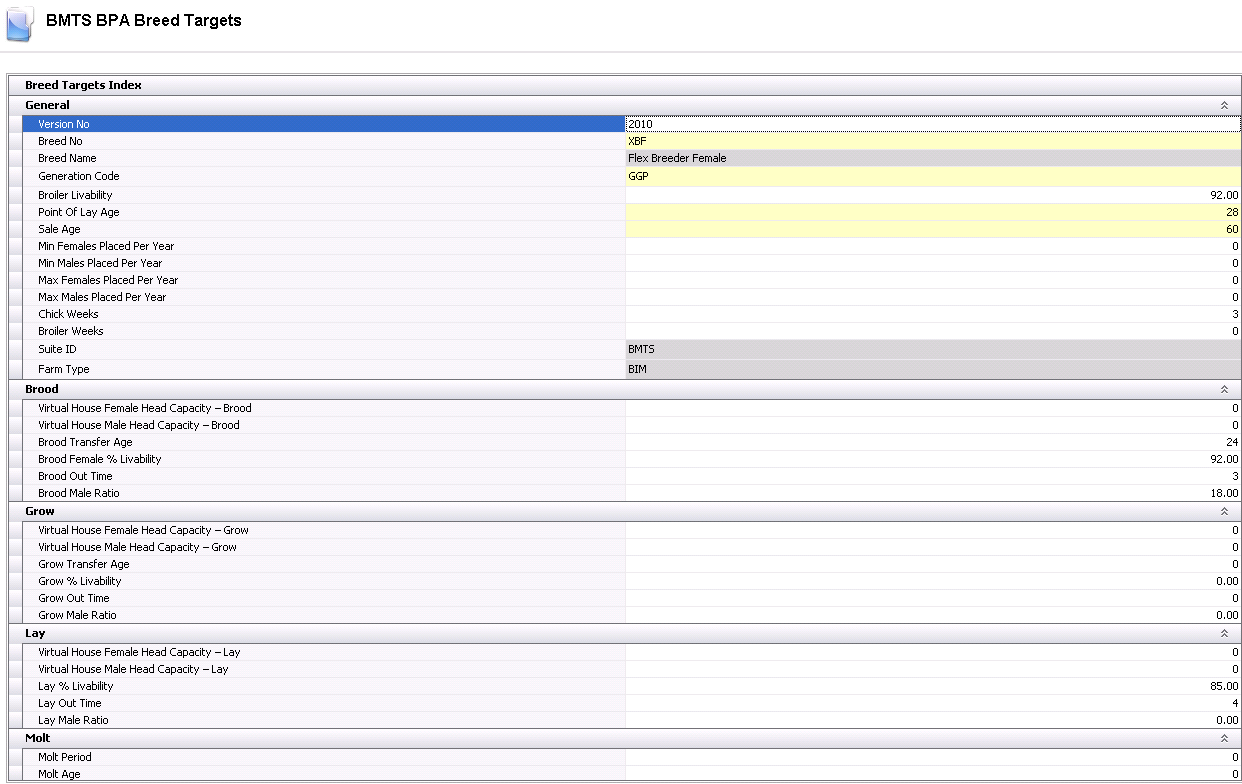Click the BMTS BPA Breed Targets folder icon
This screenshot has width=1242, height=784.
[19, 24]
